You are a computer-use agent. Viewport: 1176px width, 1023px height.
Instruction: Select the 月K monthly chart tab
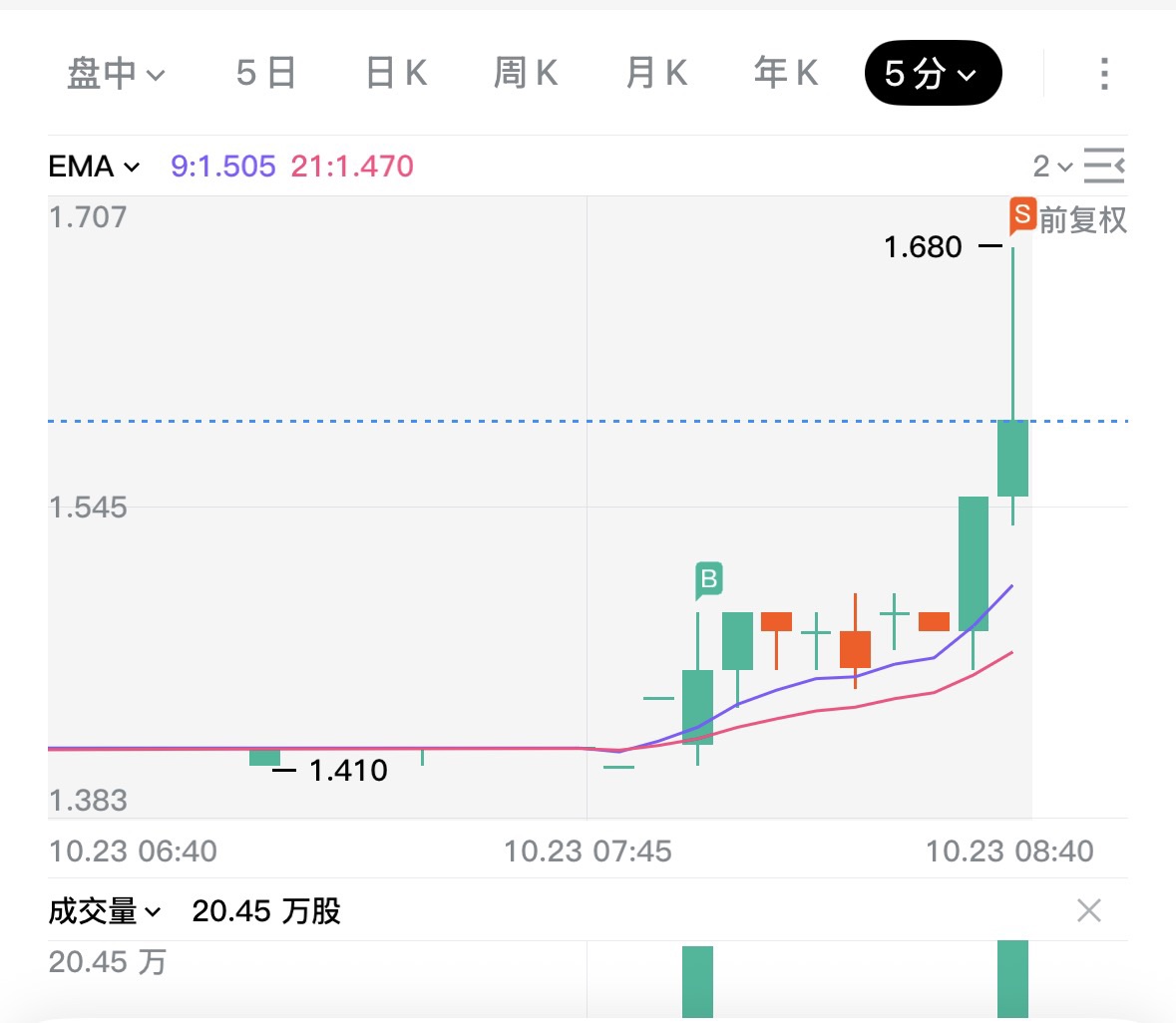(656, 74)
